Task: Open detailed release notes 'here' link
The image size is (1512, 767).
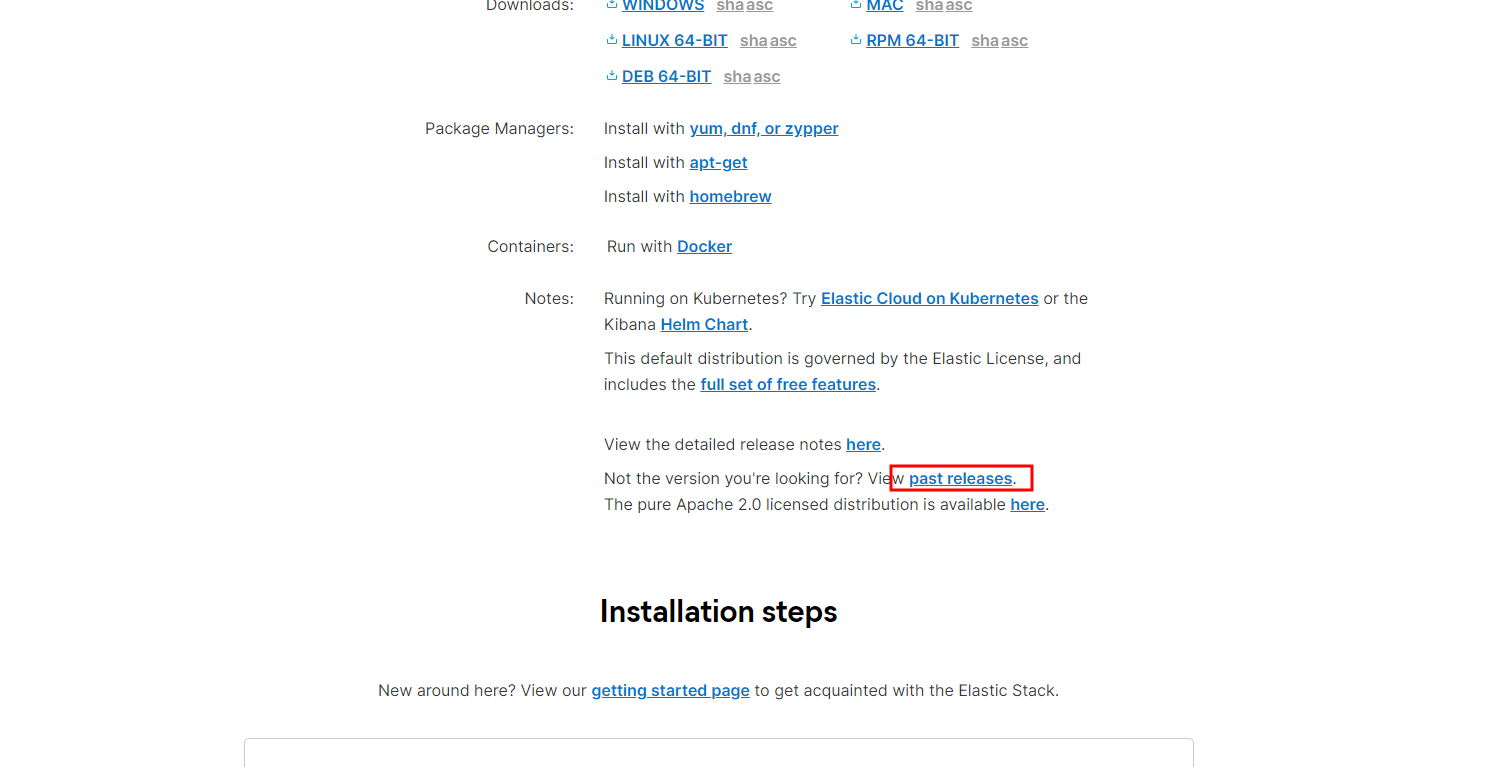Action: point(864,445)
